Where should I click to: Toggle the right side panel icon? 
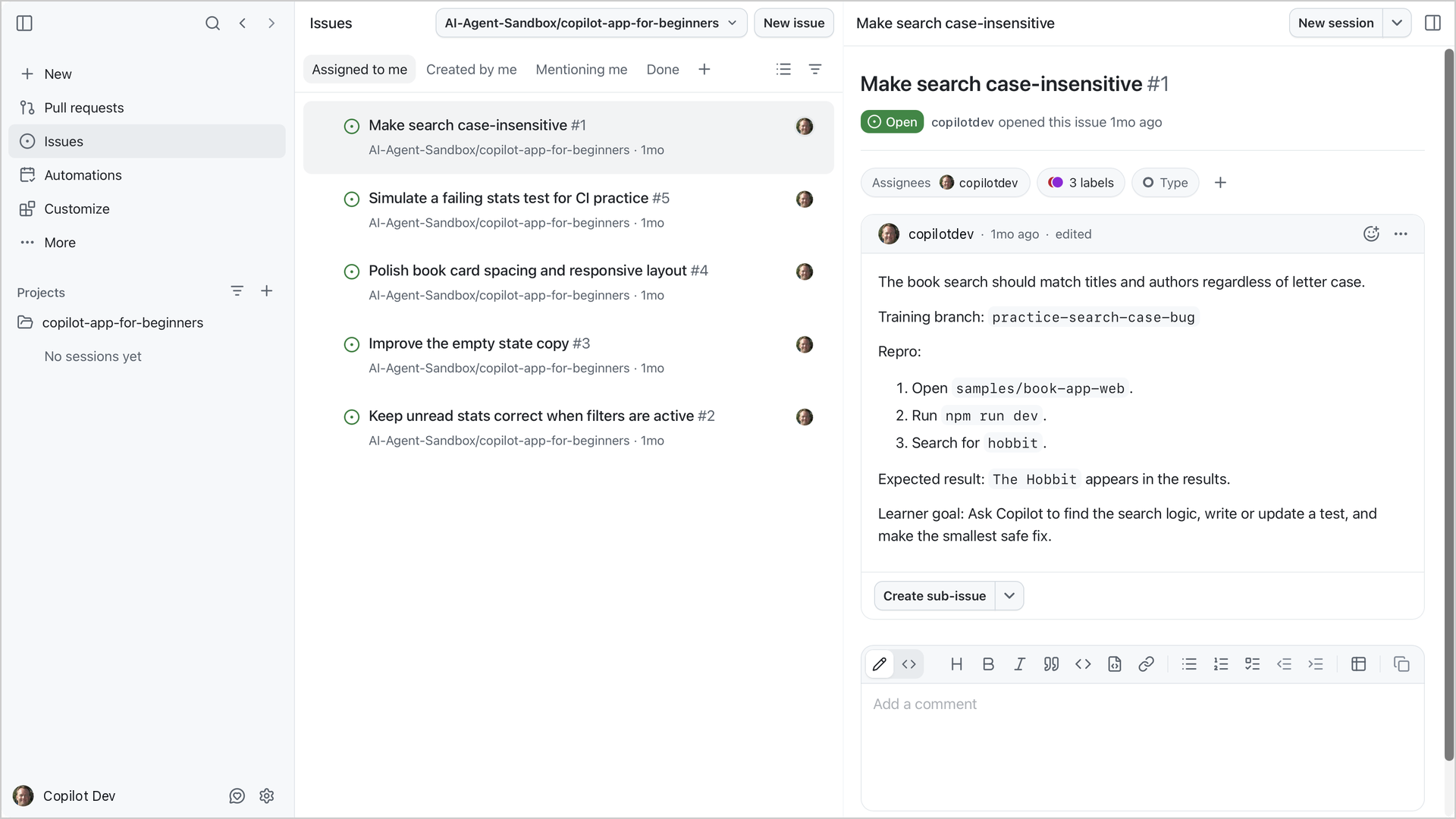point(1432,24)
